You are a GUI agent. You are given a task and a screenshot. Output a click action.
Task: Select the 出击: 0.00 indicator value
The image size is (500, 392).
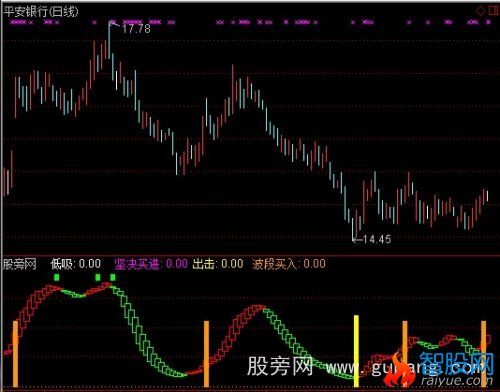[218, 264]
